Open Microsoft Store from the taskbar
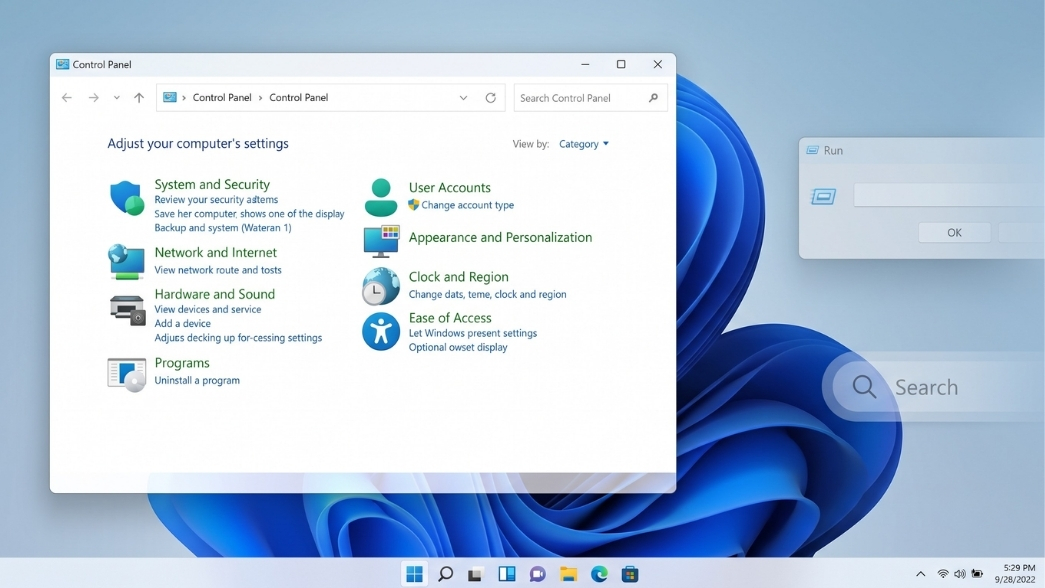 click(x=630, y=573)
